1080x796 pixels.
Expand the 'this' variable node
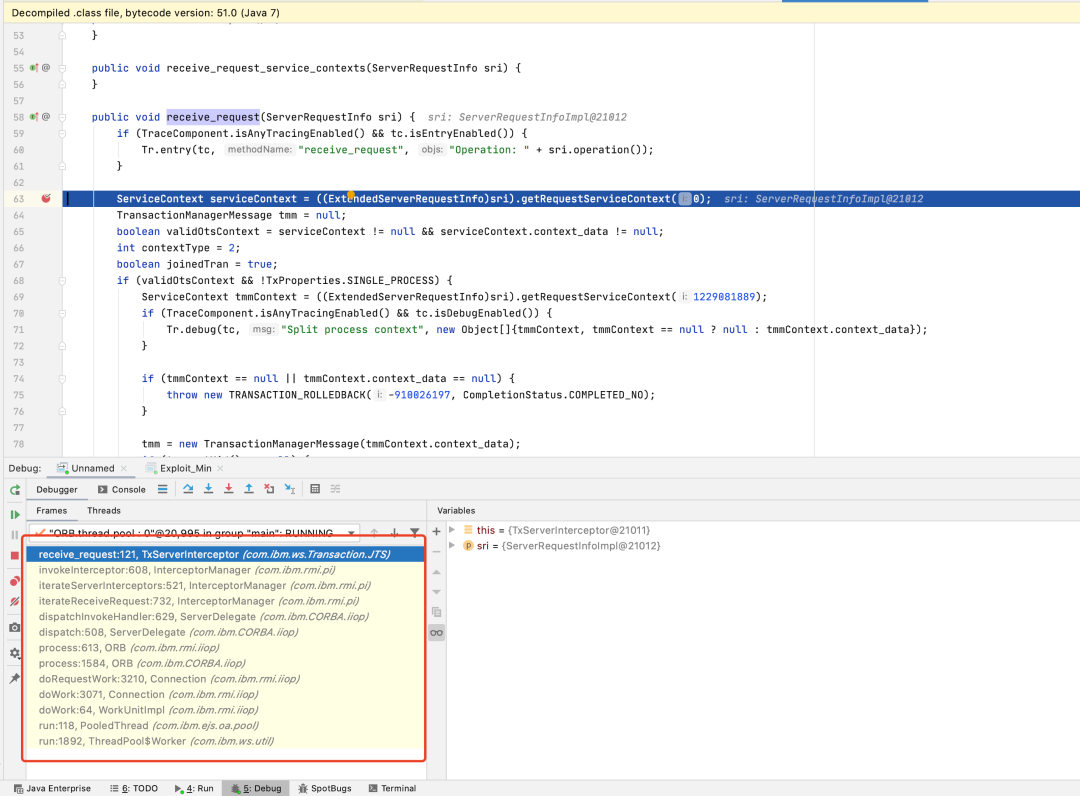[x=453, y=530]
